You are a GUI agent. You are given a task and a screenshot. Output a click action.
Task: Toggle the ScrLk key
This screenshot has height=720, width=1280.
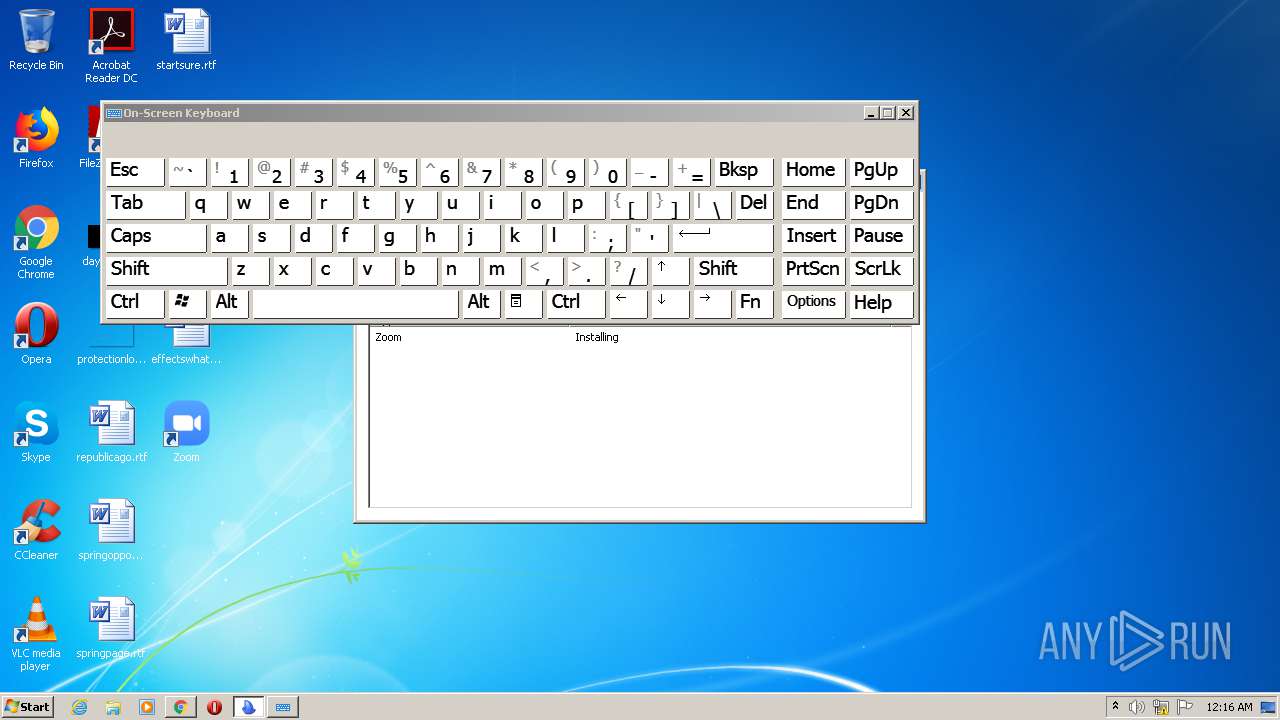881,269
